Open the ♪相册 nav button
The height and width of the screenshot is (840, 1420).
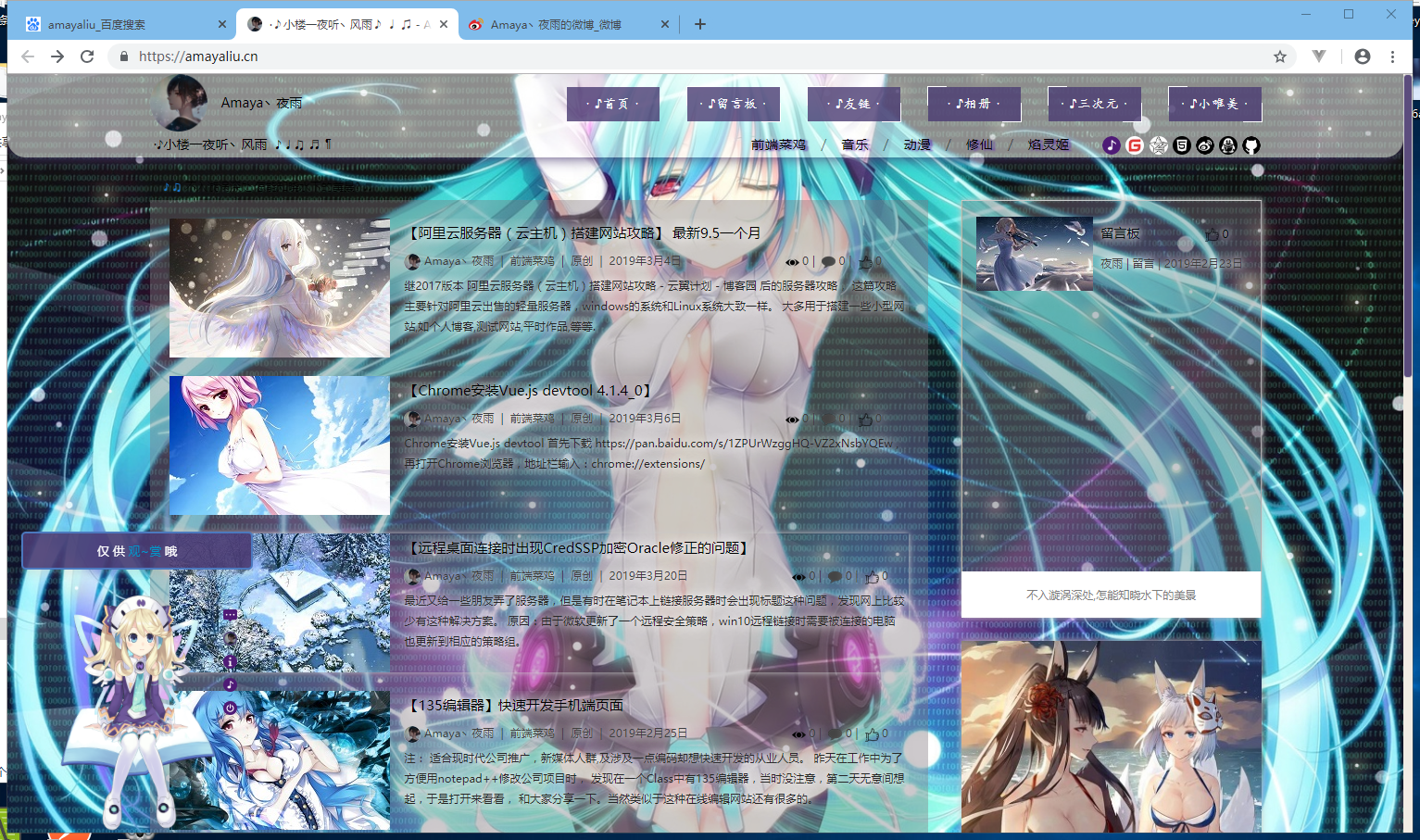974,104
